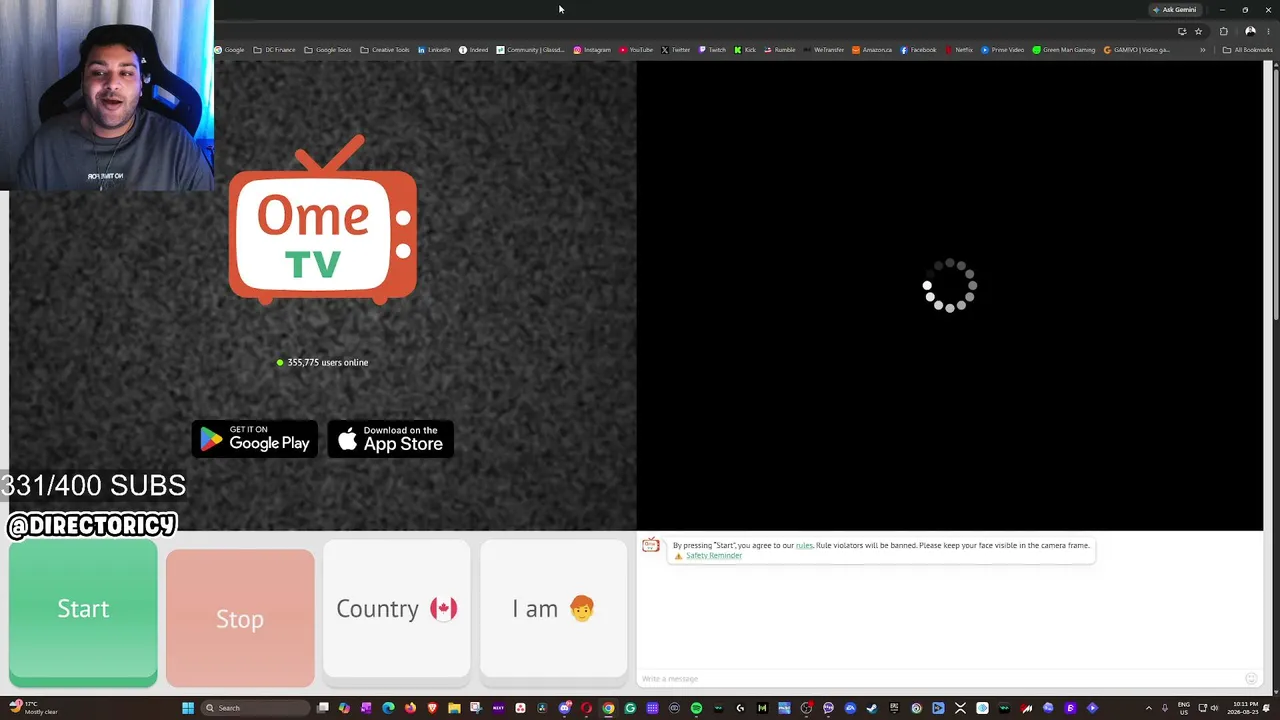
Task: Open the Windows Start menu
Action: [x=188, y=708]
